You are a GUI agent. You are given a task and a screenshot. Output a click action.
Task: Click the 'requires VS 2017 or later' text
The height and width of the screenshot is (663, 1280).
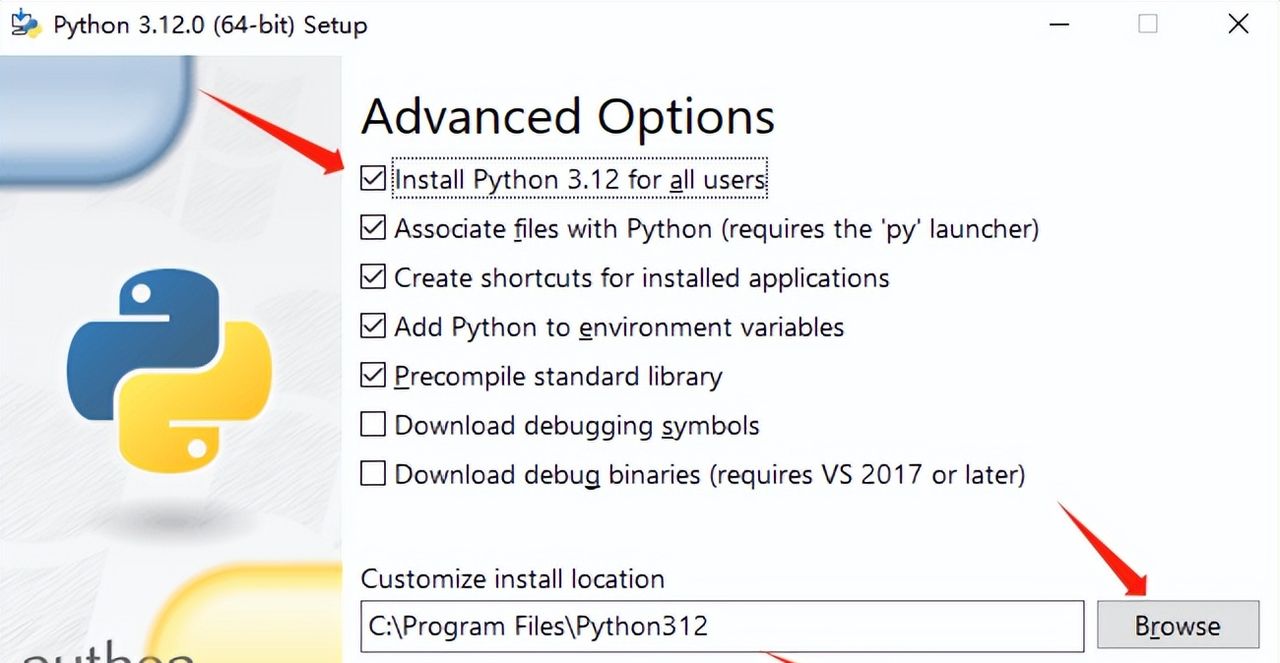(868, 474)
